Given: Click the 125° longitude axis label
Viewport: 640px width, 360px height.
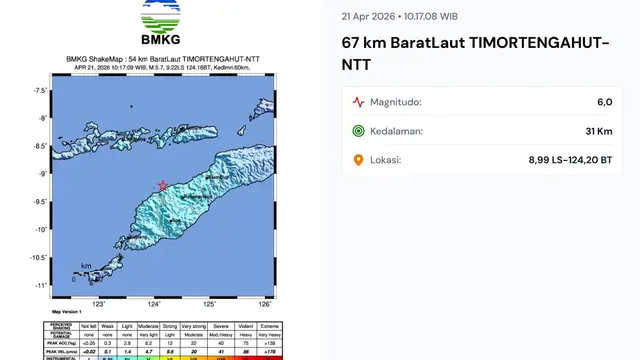Looking at the screenshot, I should coord(209,304).
